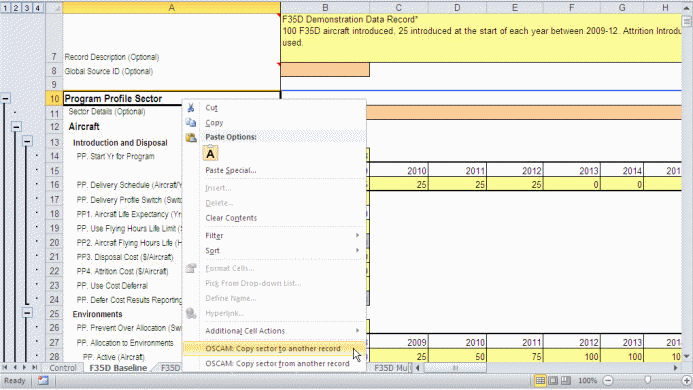Open the partially hidden F35D Mu sheet tab
This screenshot has height=390, width=693.
(392, 367)
